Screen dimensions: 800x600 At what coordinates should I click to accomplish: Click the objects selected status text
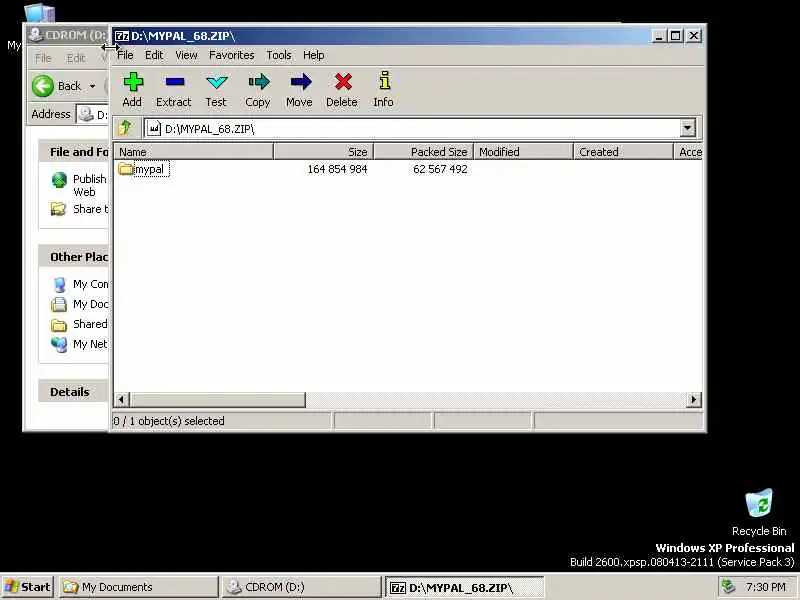169,421
